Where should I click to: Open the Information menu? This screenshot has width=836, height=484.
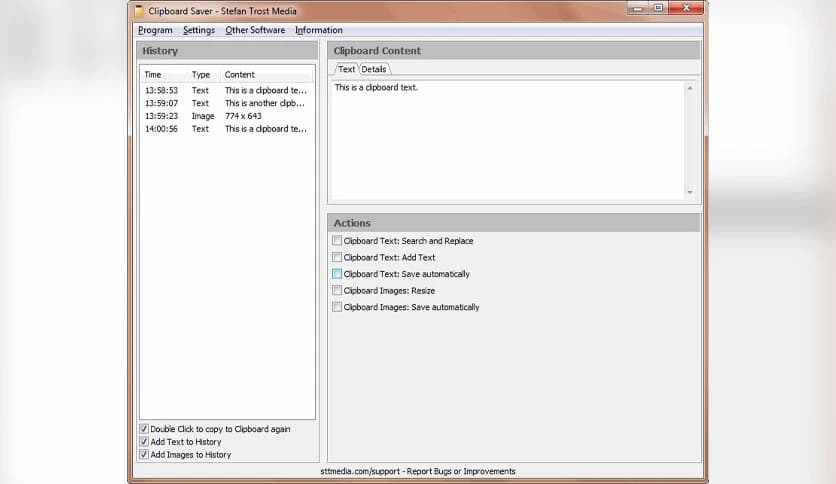click(x=319, y=30)
